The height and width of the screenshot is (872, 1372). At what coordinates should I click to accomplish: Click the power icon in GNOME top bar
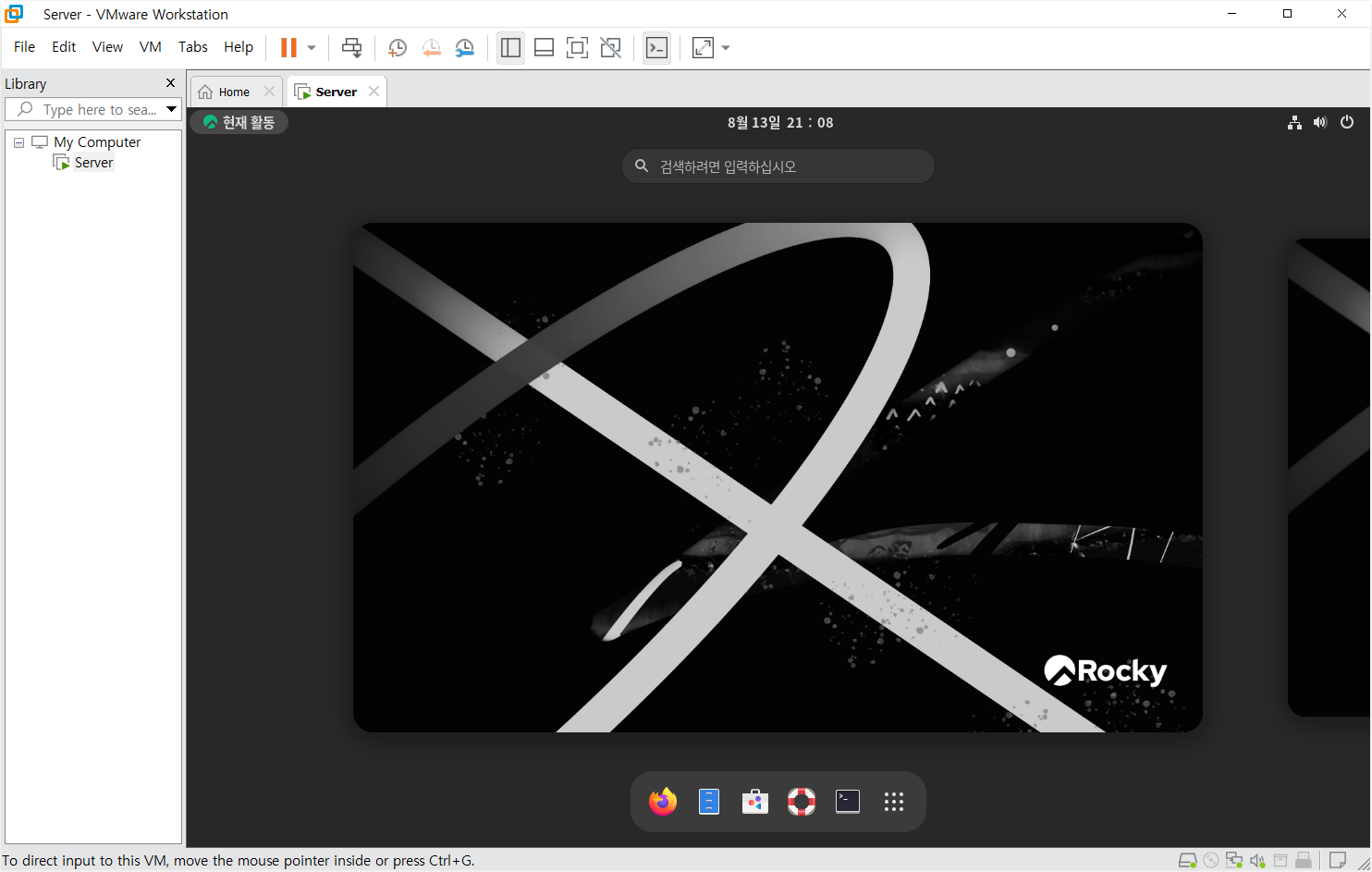pyautogui.click(x=1347, y=122)
